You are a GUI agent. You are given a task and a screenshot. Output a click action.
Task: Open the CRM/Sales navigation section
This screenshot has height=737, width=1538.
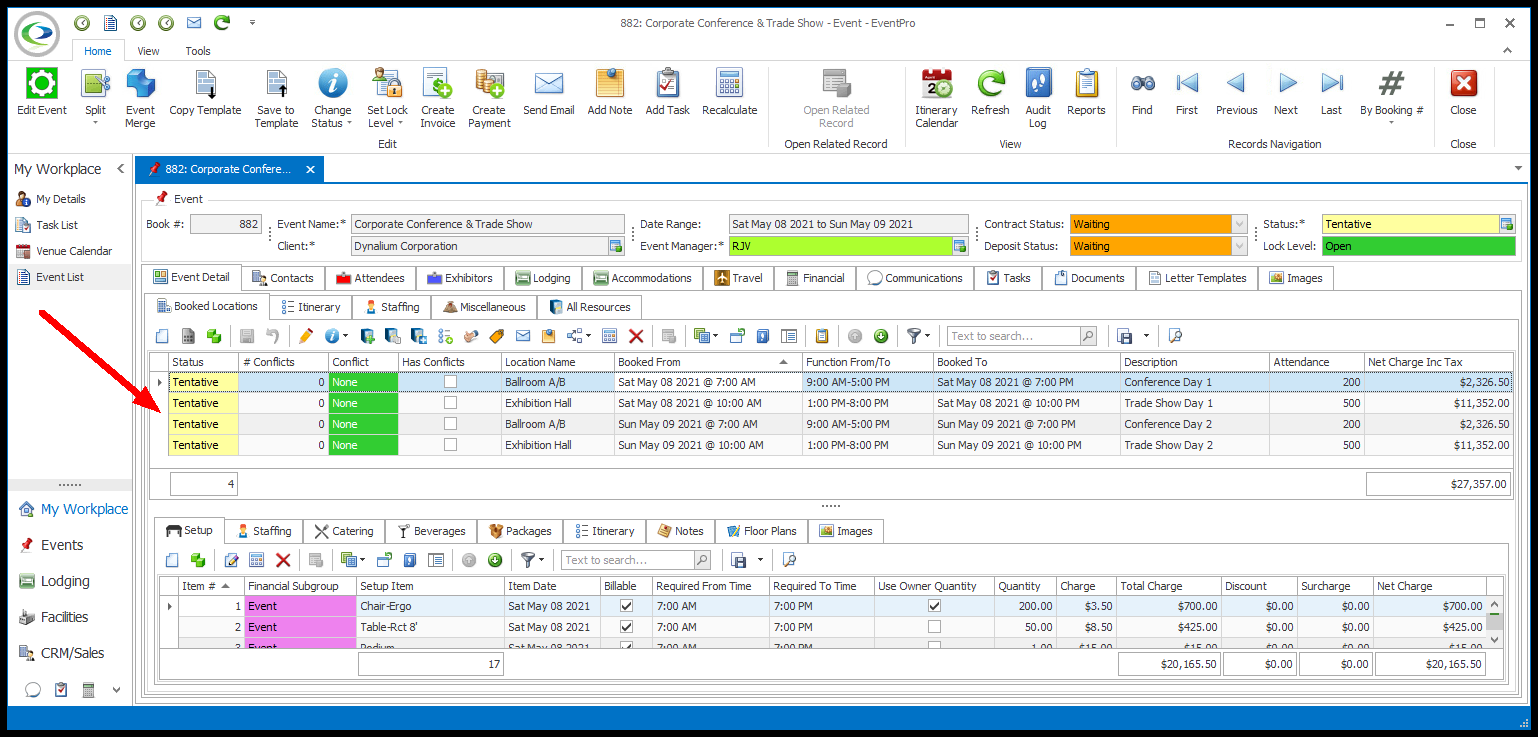click(72, 653)
